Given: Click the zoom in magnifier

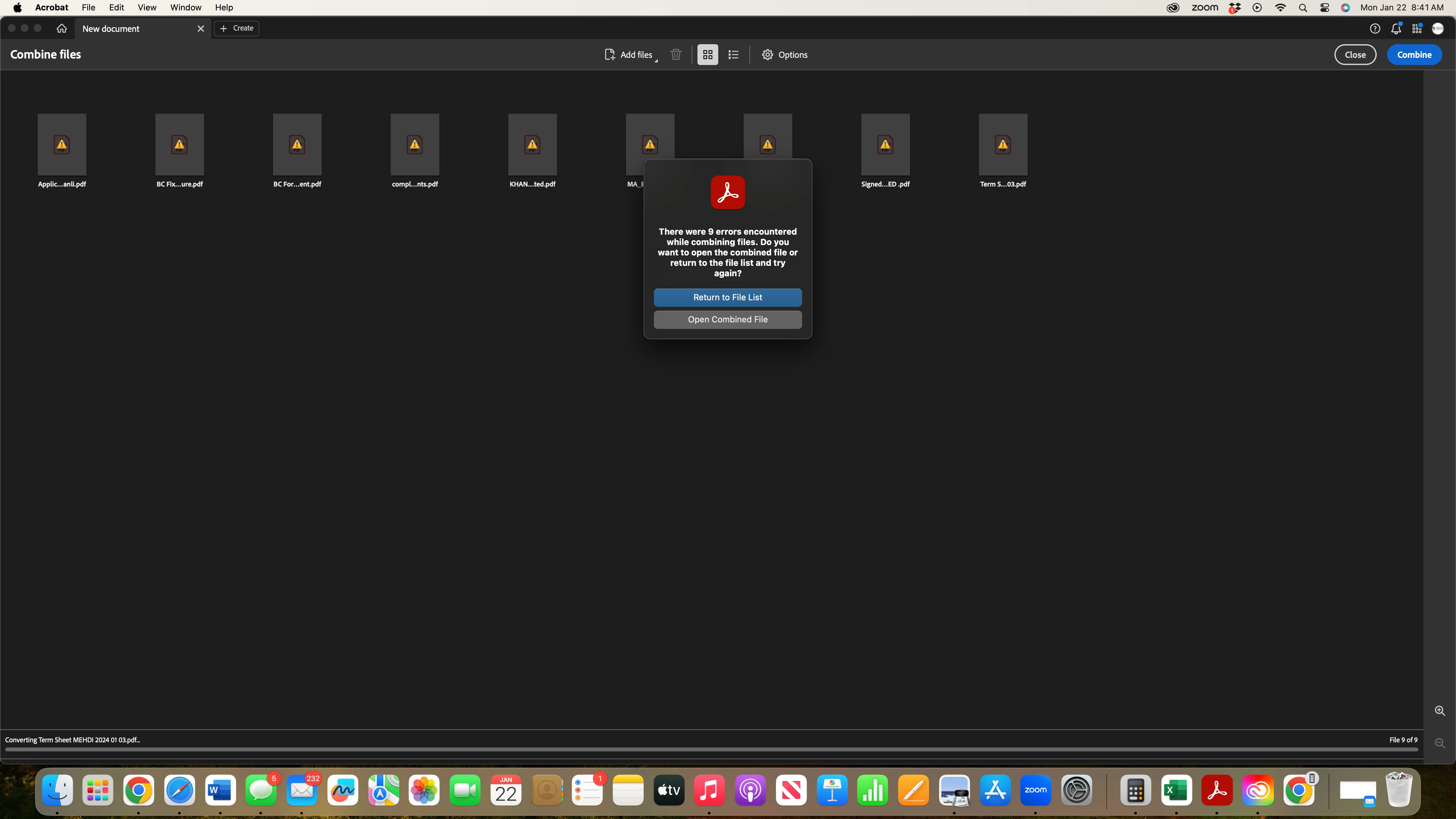Looking at the screenshot, I should 1440,711.
